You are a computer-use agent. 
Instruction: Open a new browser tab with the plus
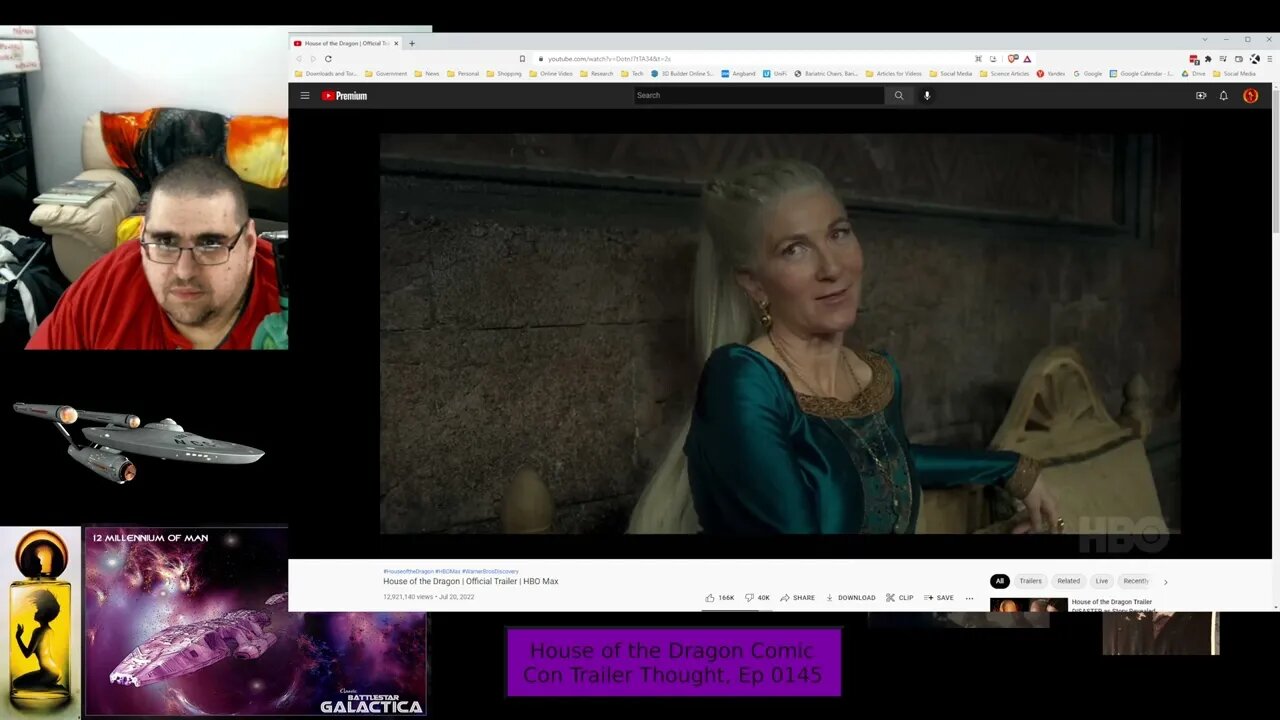coord(412,43)
